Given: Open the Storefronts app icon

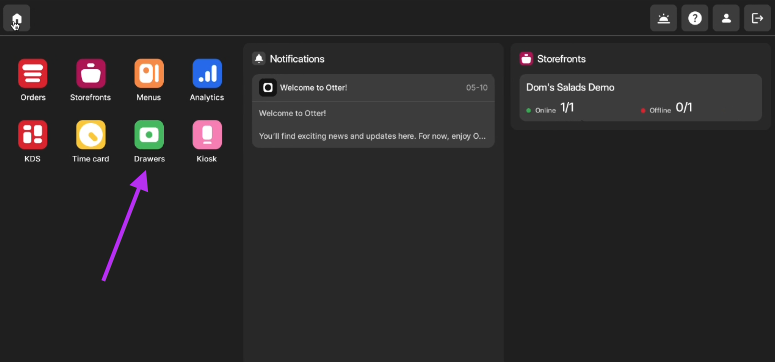Looking at the screenshot, I should (90, 73).
